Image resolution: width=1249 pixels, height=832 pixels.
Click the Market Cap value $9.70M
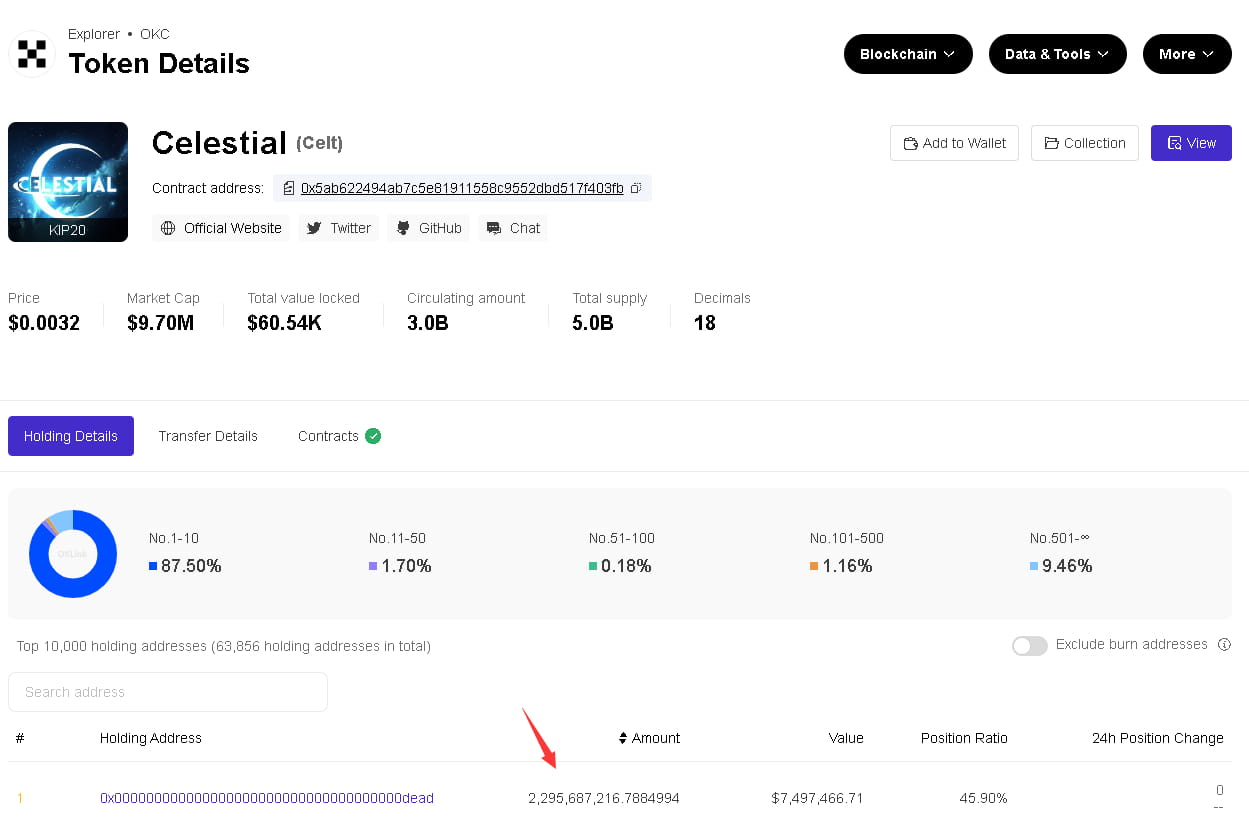pos(160,323)
